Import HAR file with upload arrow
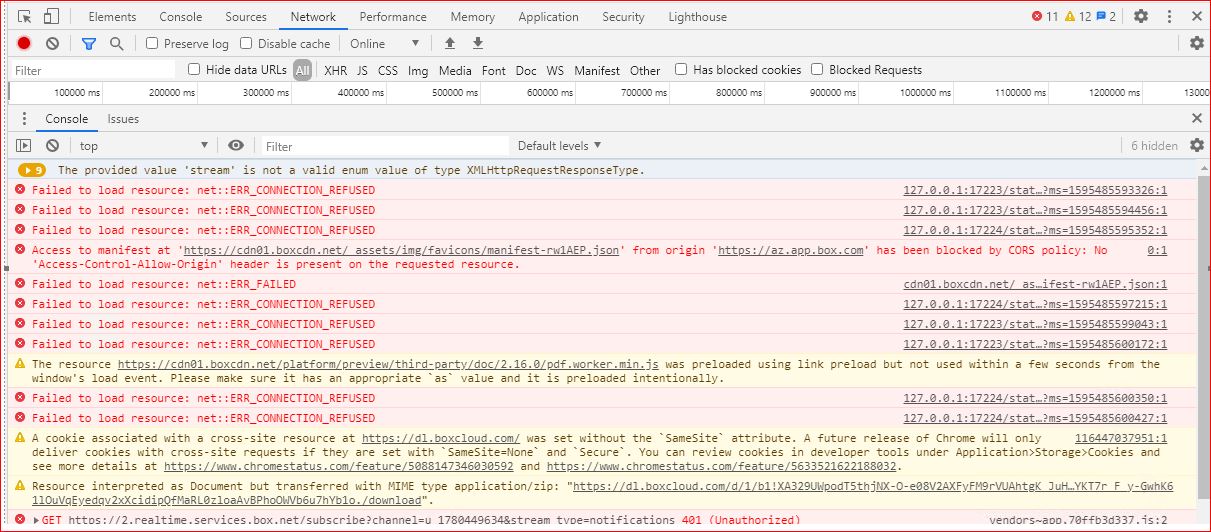This screenshot has height=532, width=1211. 450,43
